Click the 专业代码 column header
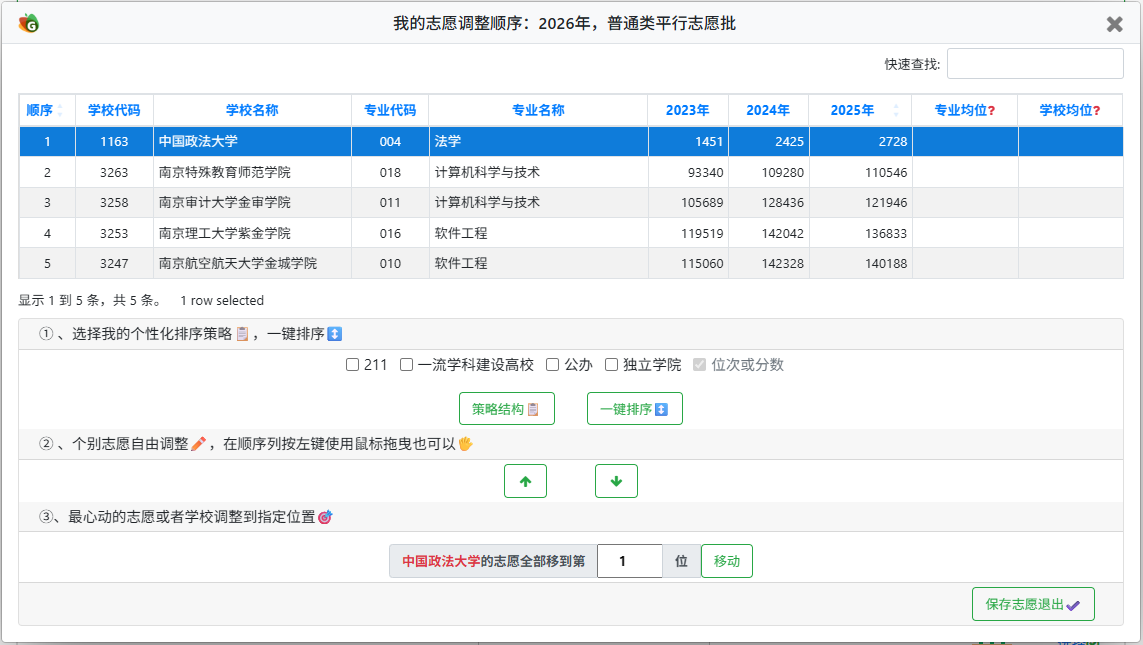The image size is (1143, 645). [x=390, y=110]
